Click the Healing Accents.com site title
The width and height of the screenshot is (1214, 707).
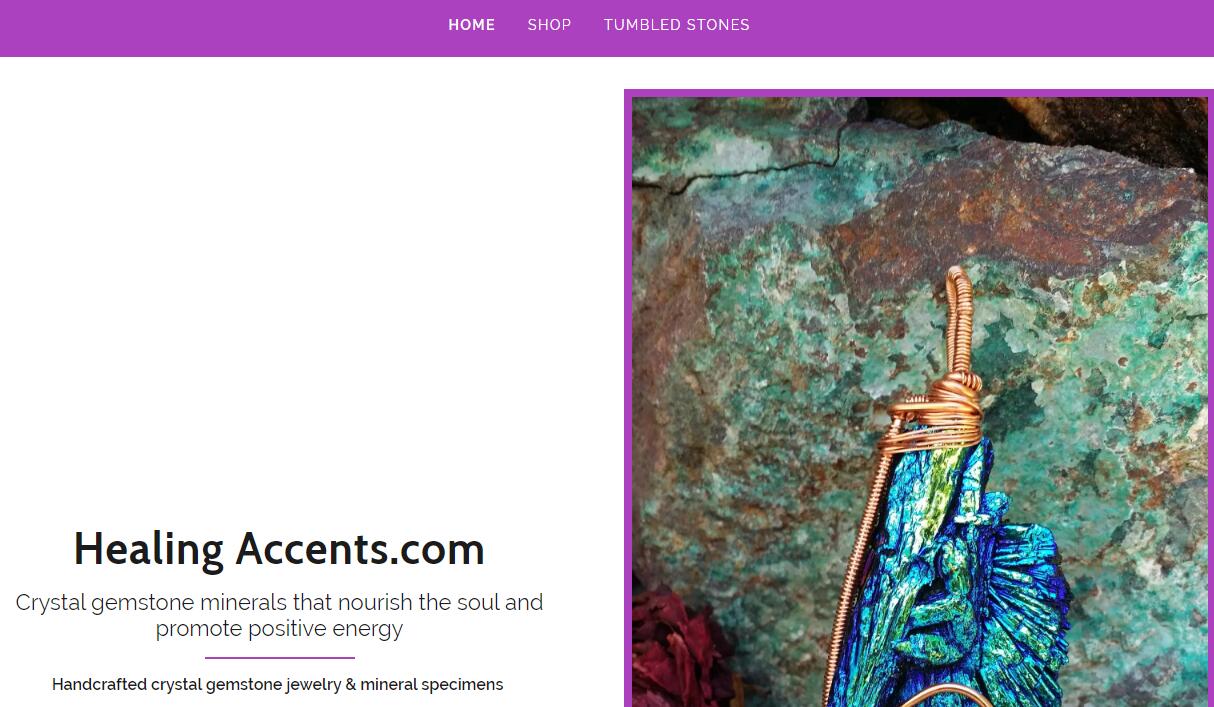[x=279, y=549]
